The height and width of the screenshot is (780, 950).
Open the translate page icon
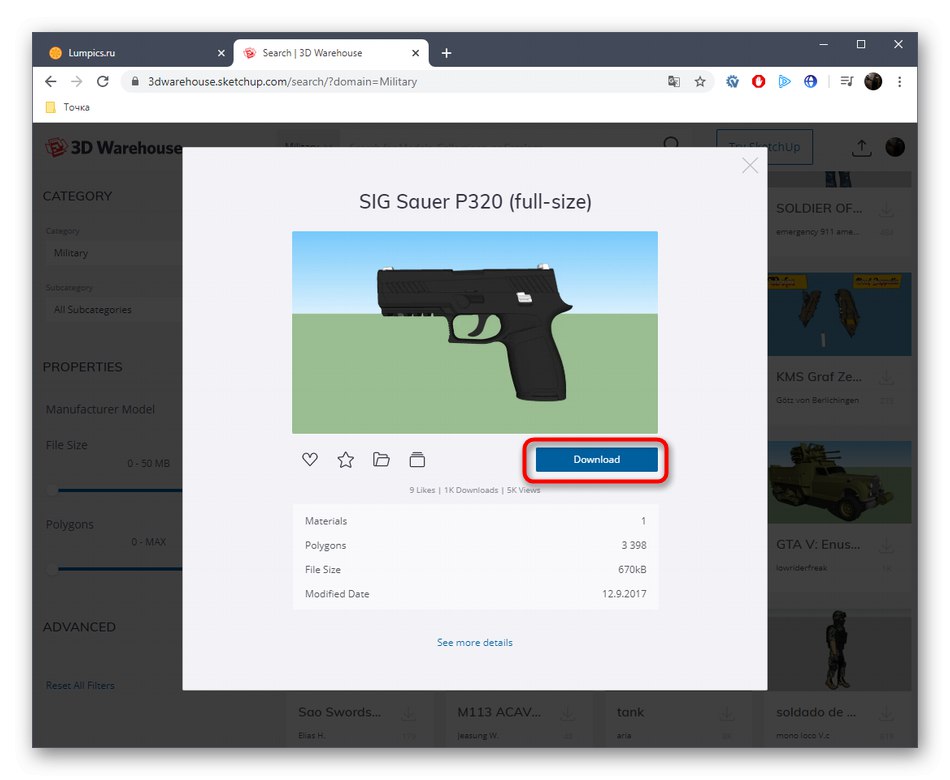pos(674,81)
